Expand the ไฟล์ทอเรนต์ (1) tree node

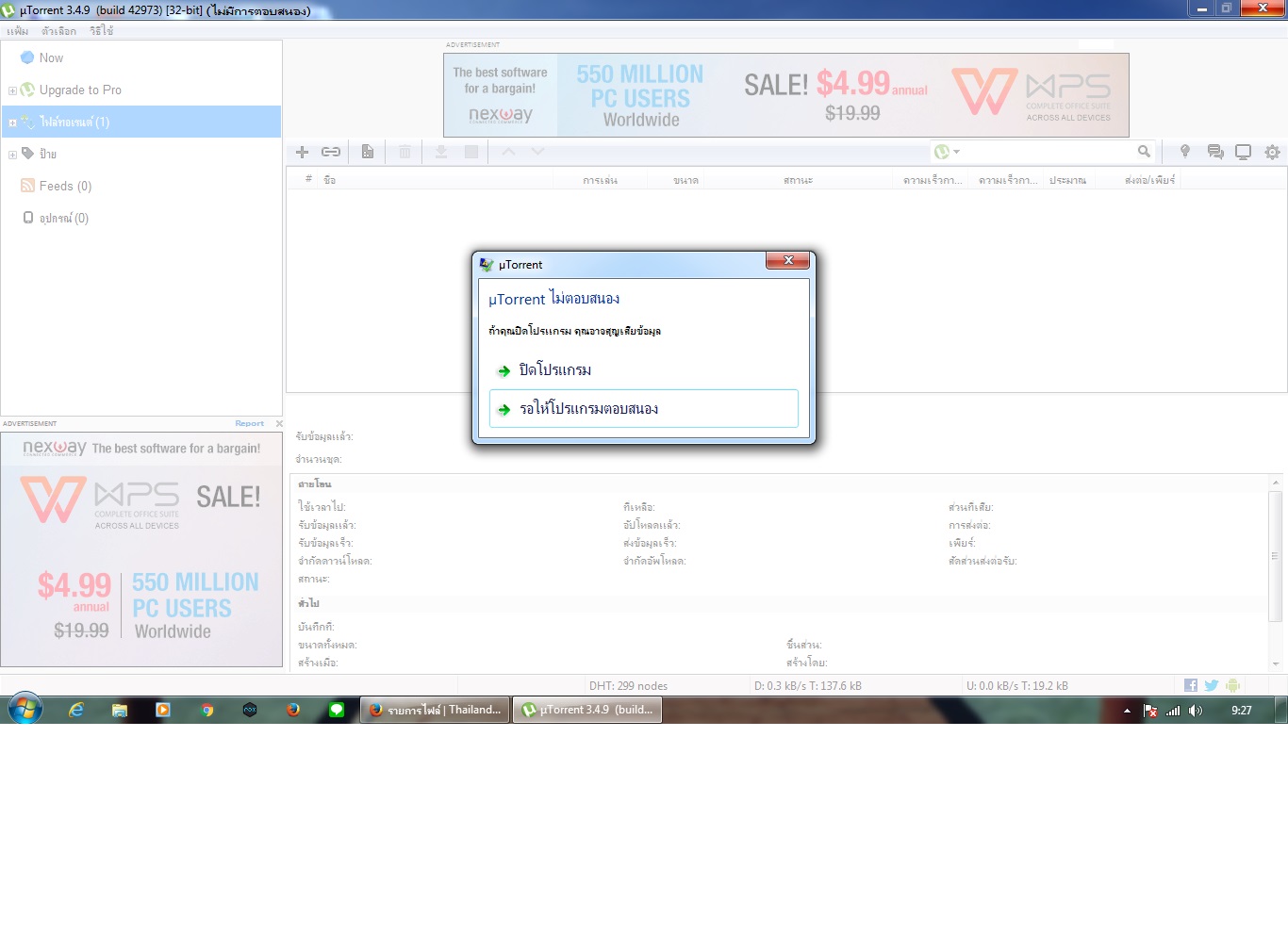point(12,123)
